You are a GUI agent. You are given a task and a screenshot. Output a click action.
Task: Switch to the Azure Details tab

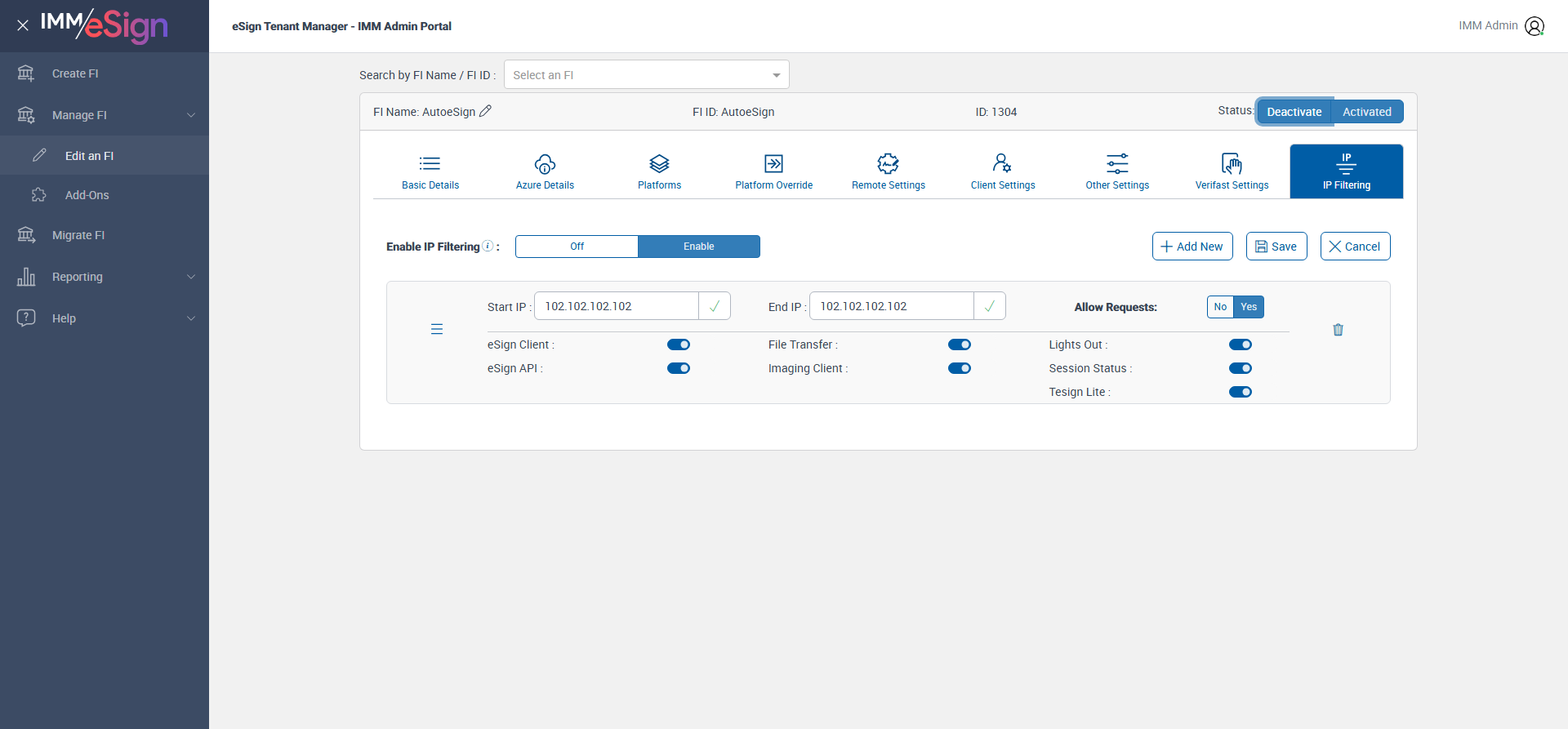pos(545,171)
